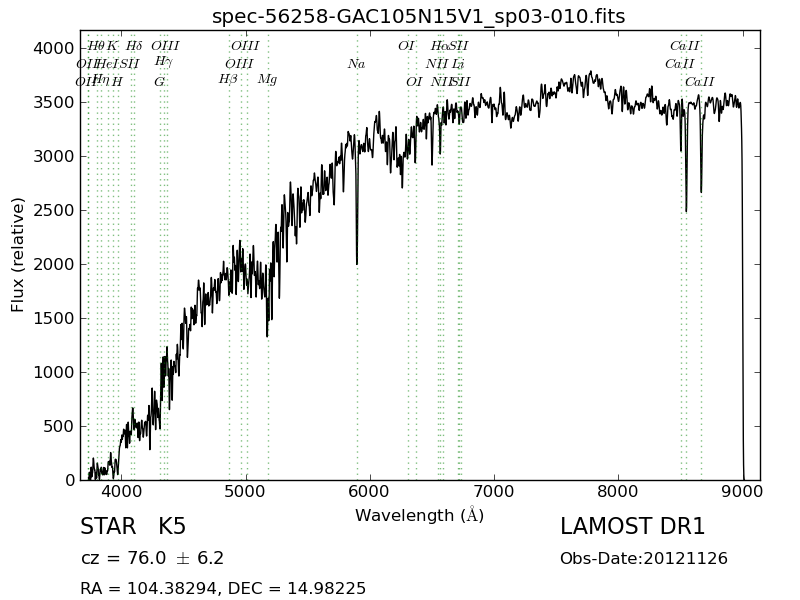Click the plot title spec-56258-GAC105N15V1_sp03-010.fits
The image size is (800, 600).
click(418, 17)
